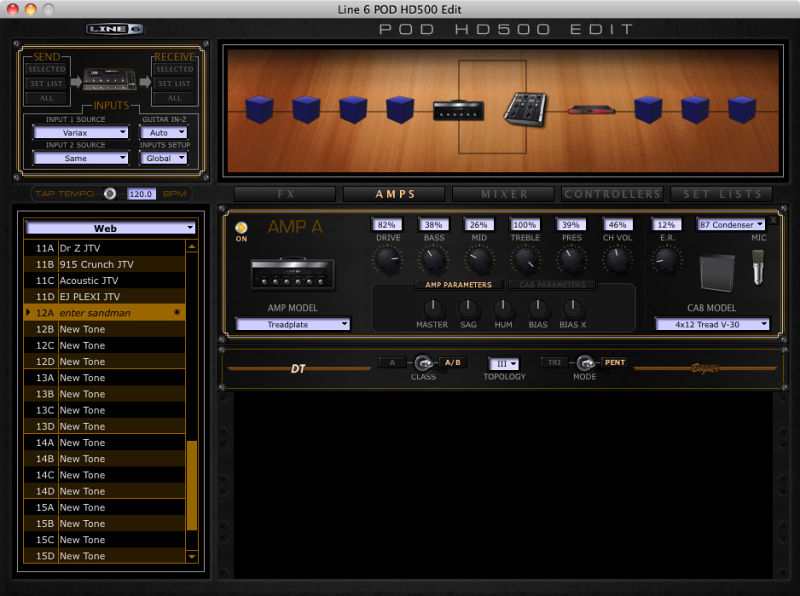Viewport: 800px width, 596px height.
Task: Click the E.R. knob
Action: 666,260
